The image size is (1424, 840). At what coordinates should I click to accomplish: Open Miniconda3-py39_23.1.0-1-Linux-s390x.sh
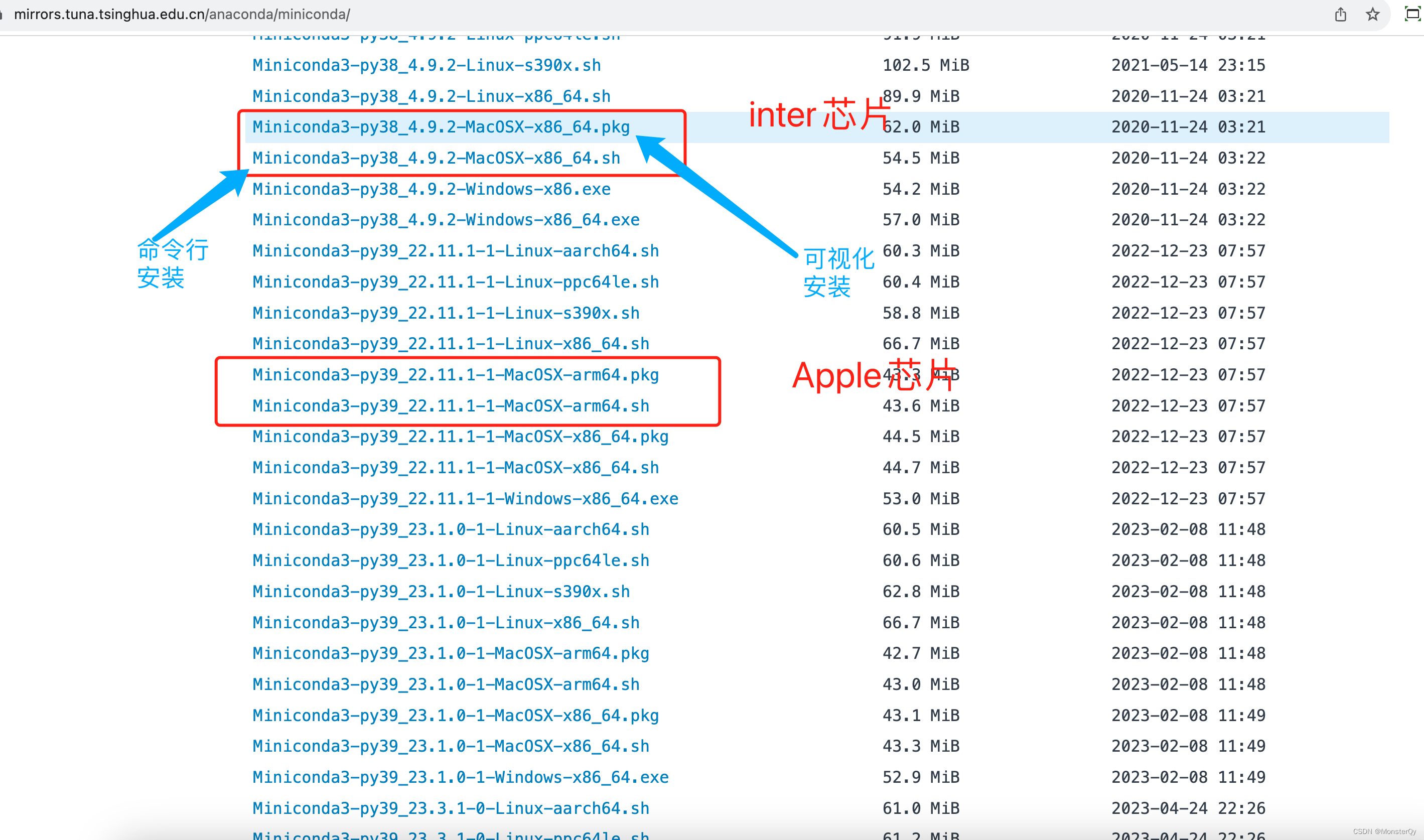pyautogui.click(x=441, y=592)
